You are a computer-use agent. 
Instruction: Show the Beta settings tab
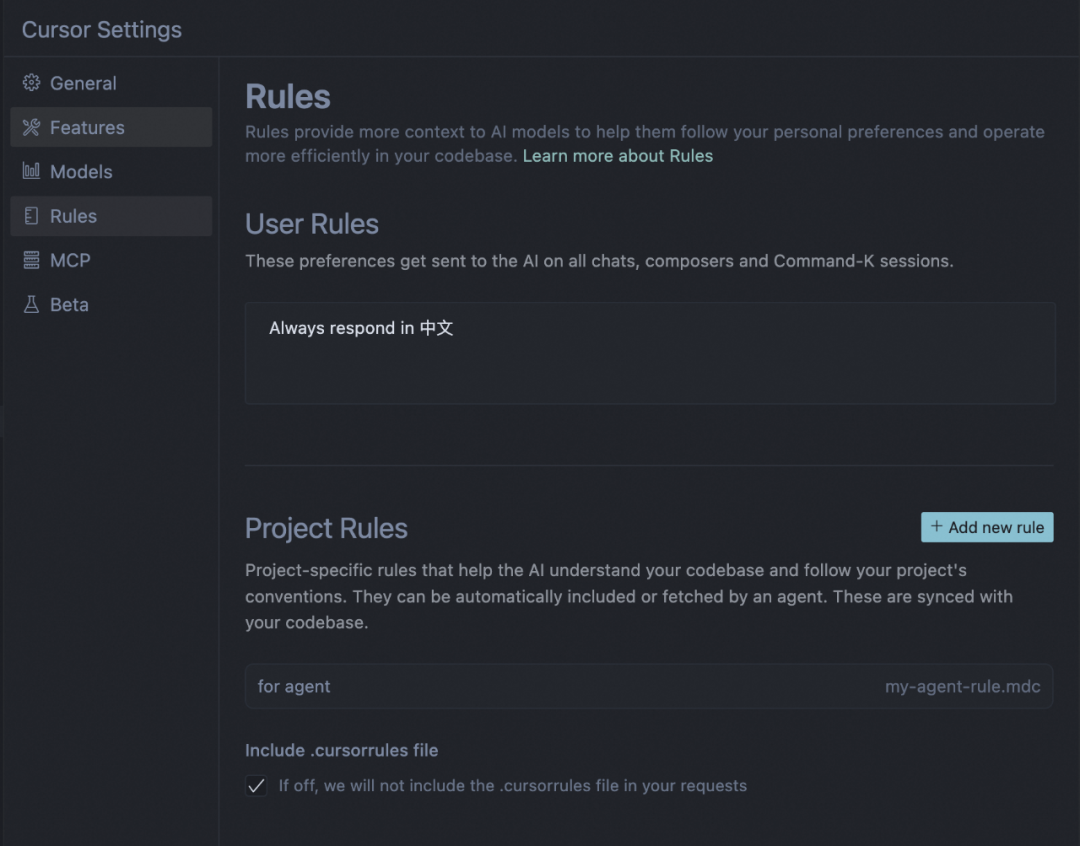click(x=69, y=304)
